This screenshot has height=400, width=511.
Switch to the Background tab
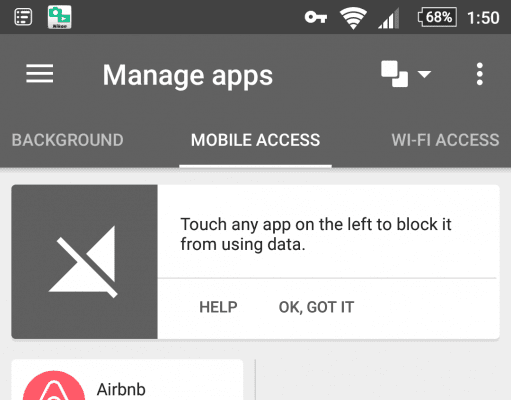(x=68, y=140)
